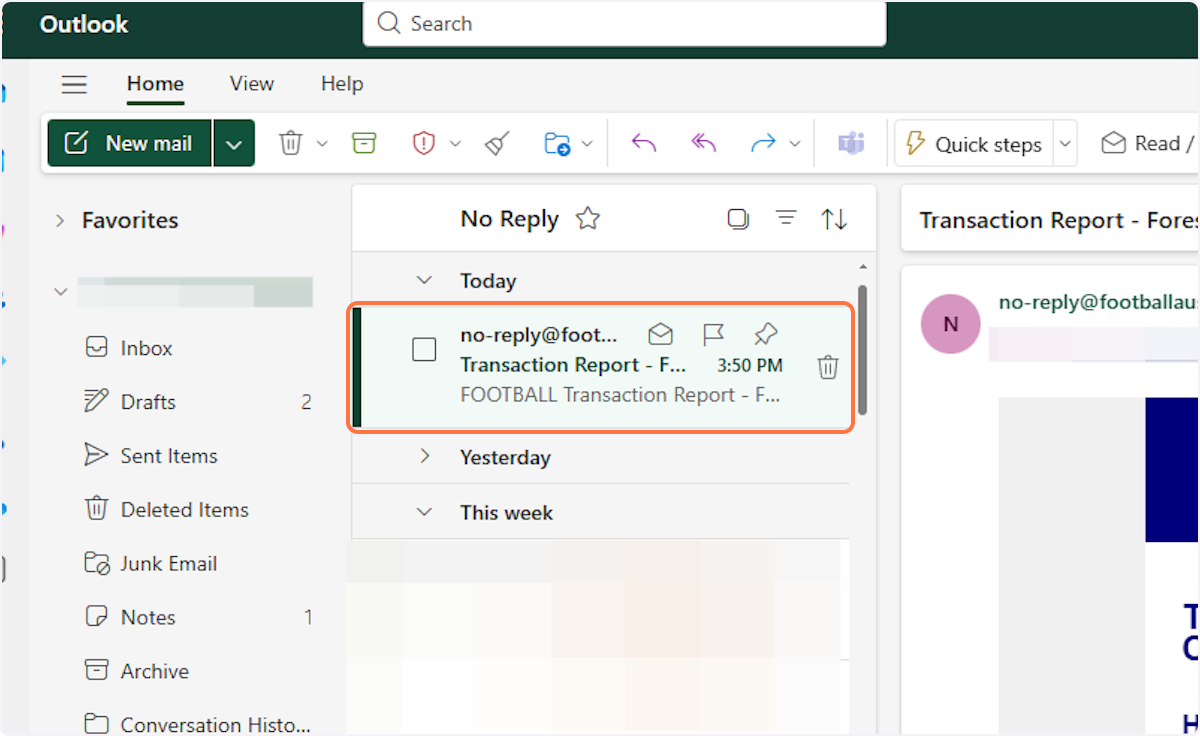The height and width of the screenshot is (736, 1200).
Task: Click the sender address in reading pane
Action: (1098, 301)
